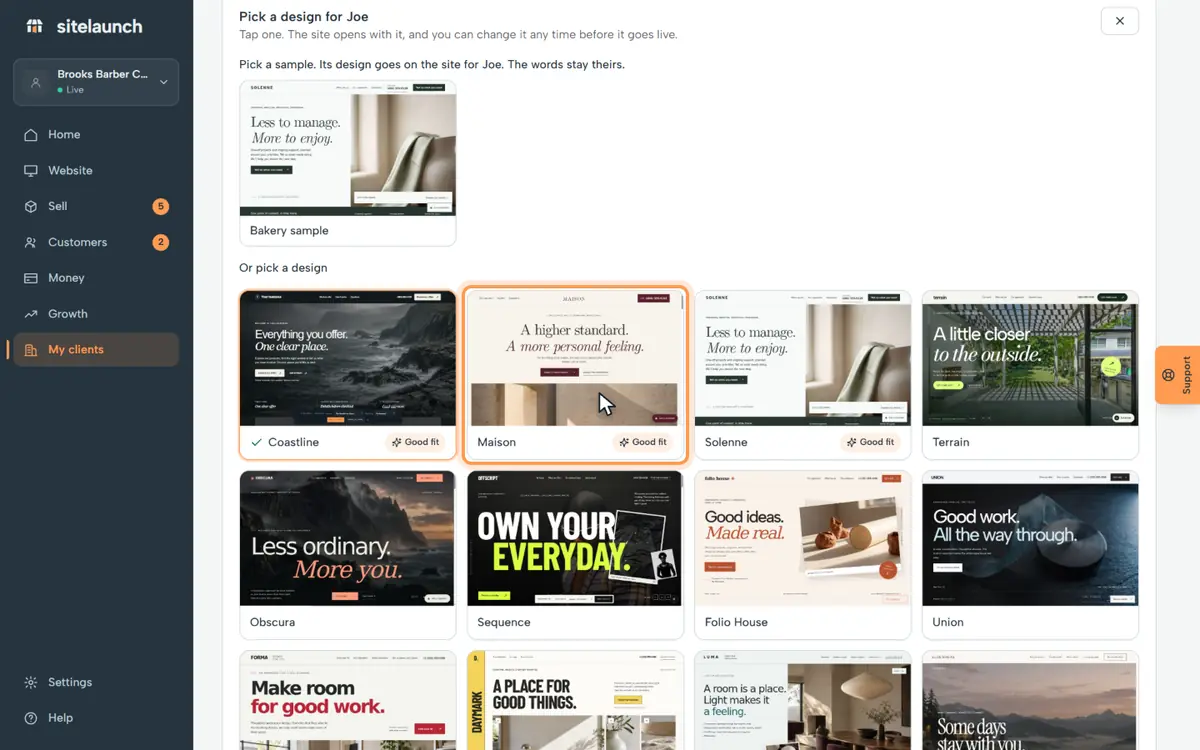Click the Pick a design for Joe heading
The image size is (1200, 750).
304,17
